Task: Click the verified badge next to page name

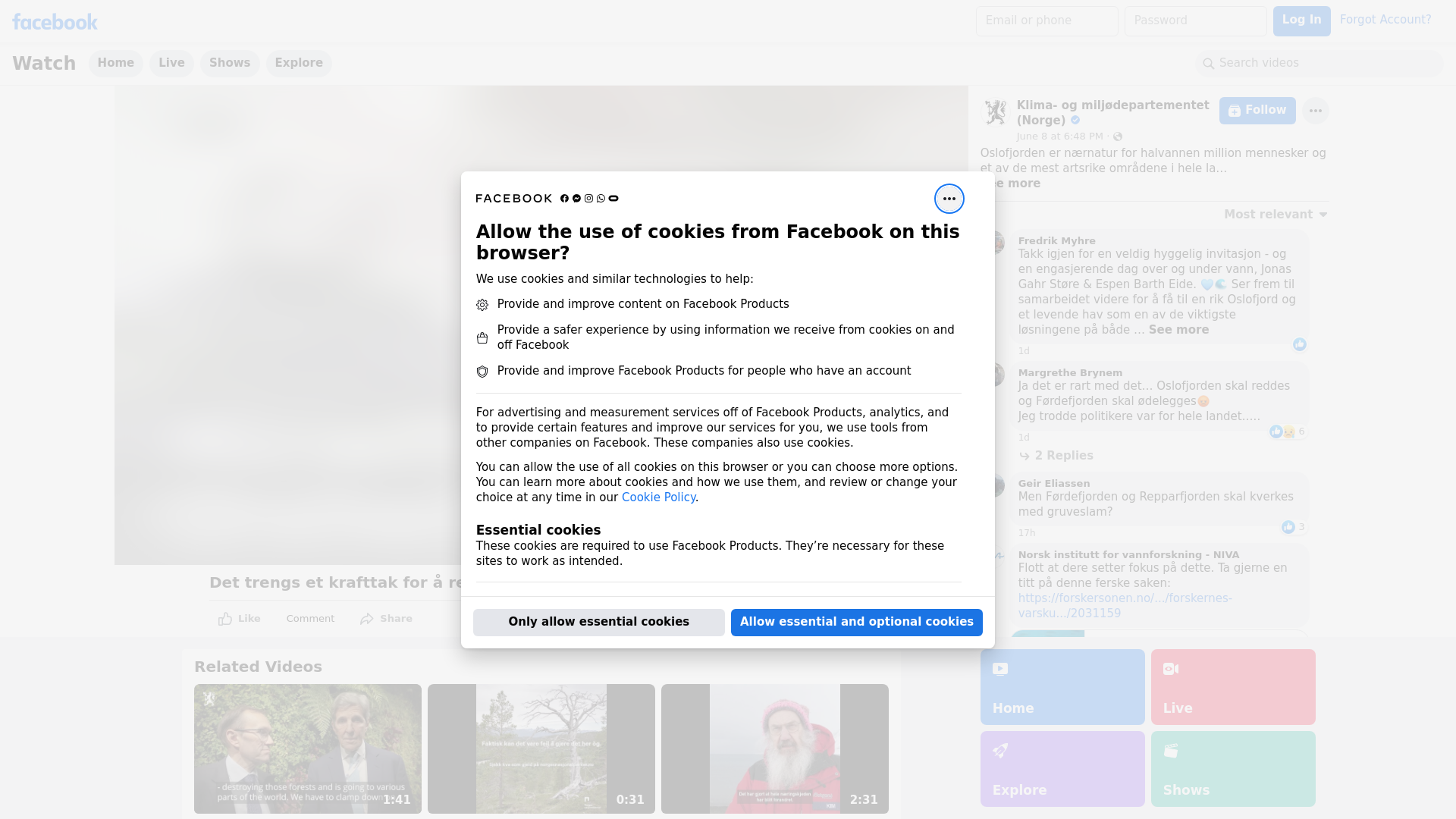Action: pos(1075,121)
